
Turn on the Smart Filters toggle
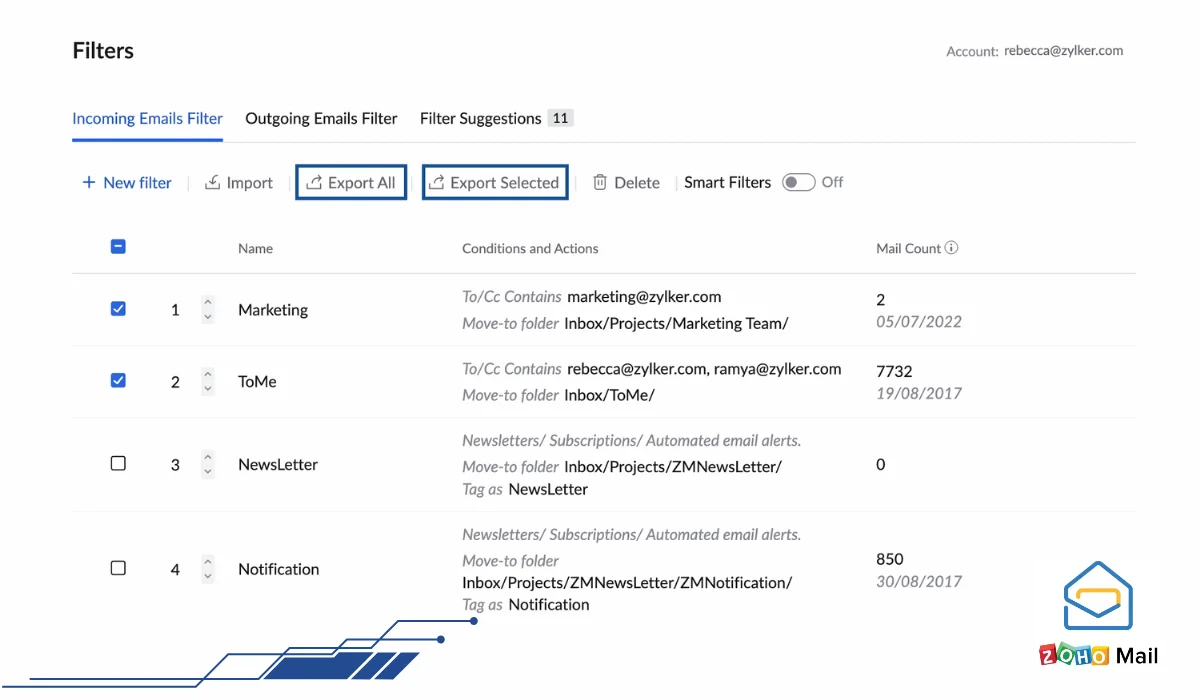tap(798, 182)
